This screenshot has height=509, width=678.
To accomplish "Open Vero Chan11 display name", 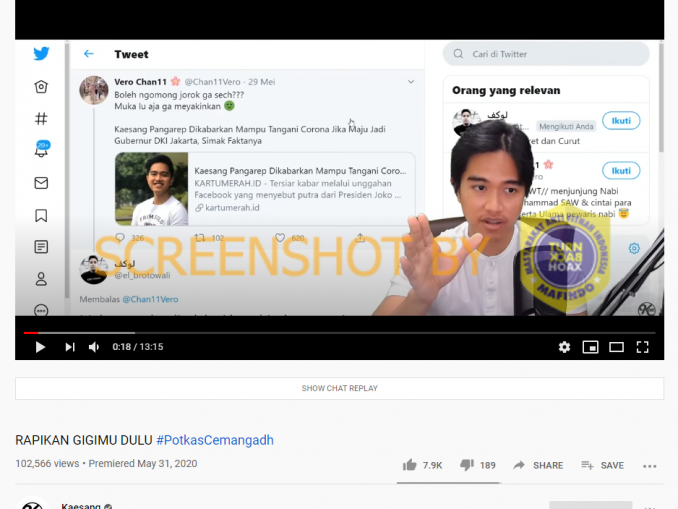I will 141,82.
